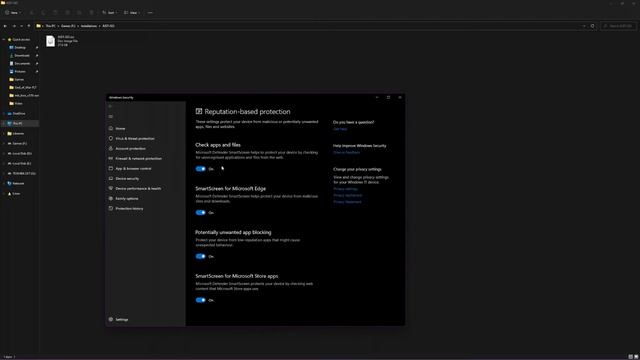Open Desktop in Quick access
The height and width of the screenshot is (360, 640).
(x=20, y=48)
